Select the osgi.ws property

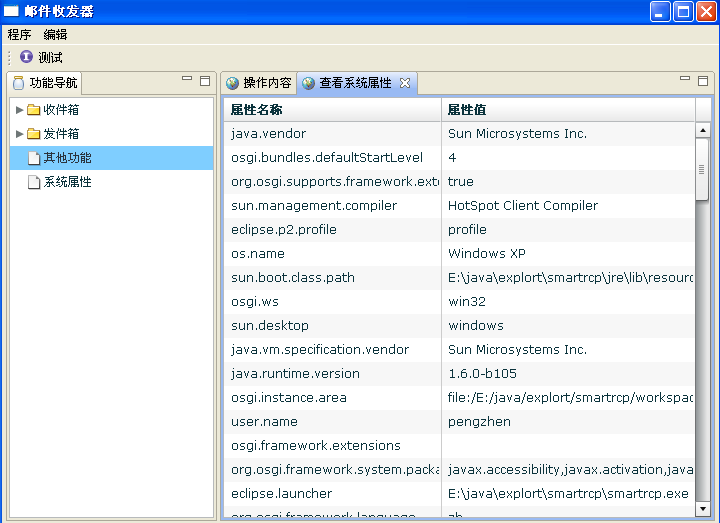click(x=255, y=302)
